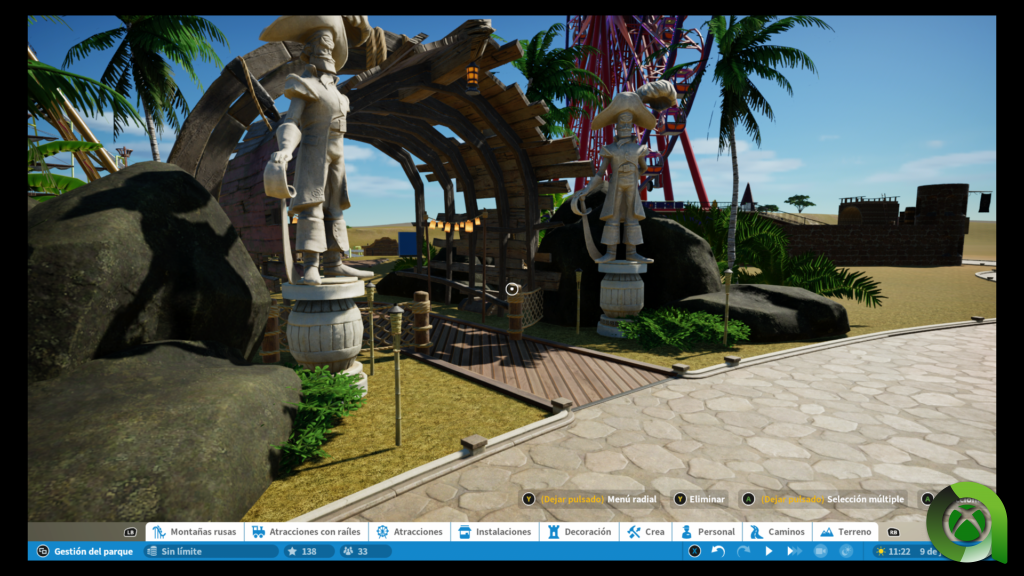Open the Personal staff tab
The width and height of the screenshot is (1024, 576).
(707, 532)
